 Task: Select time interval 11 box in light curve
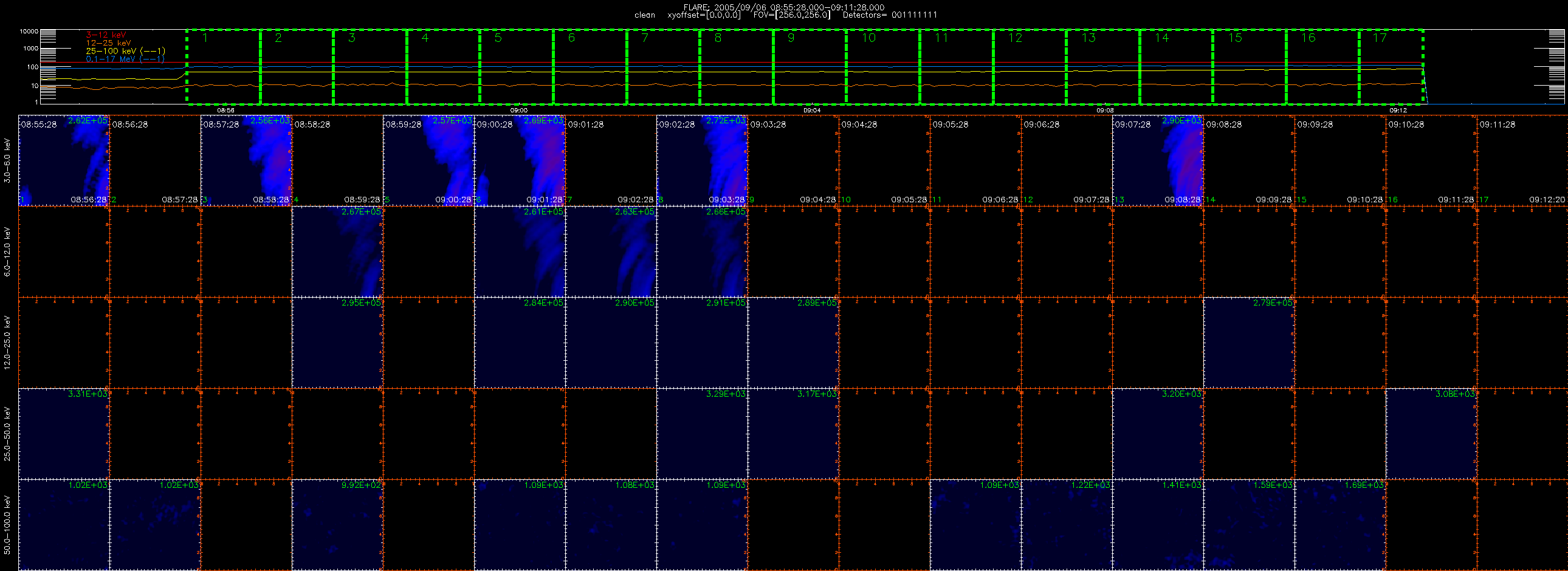(x=956, y=67)
